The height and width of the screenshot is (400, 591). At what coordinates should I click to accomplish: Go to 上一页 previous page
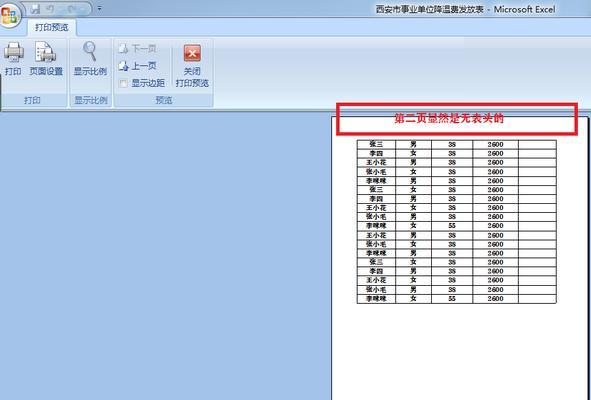click(137, 66)
